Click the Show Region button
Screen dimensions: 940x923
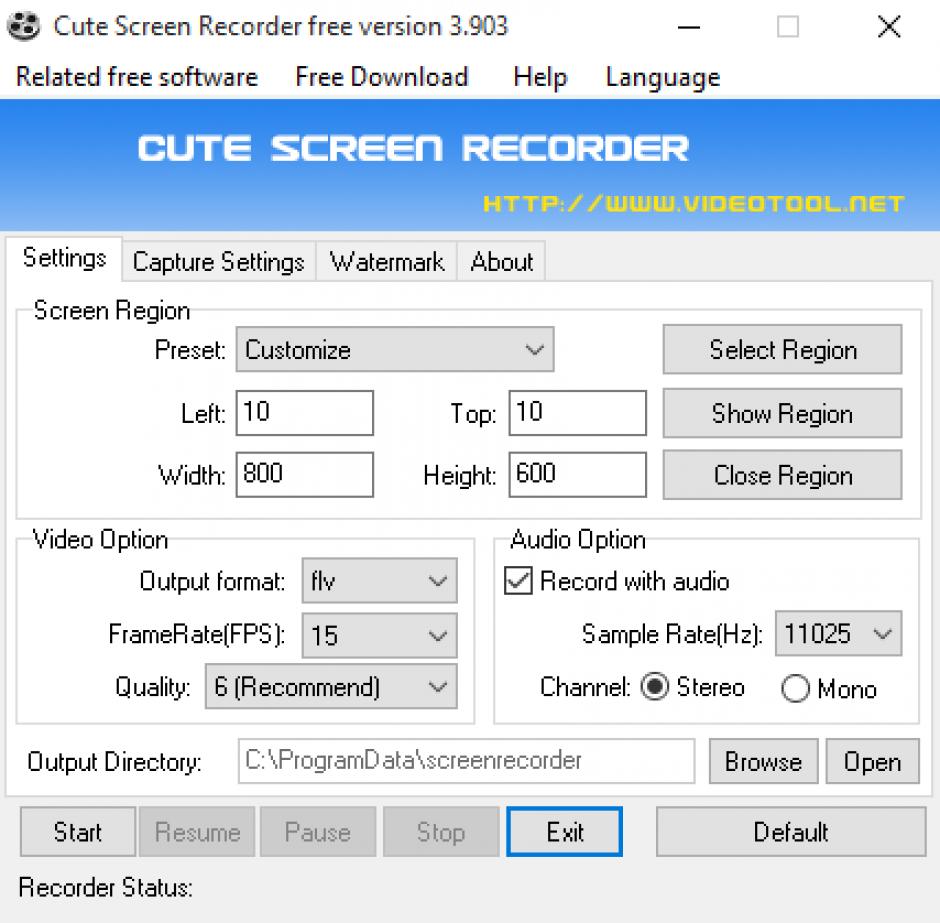782,414
